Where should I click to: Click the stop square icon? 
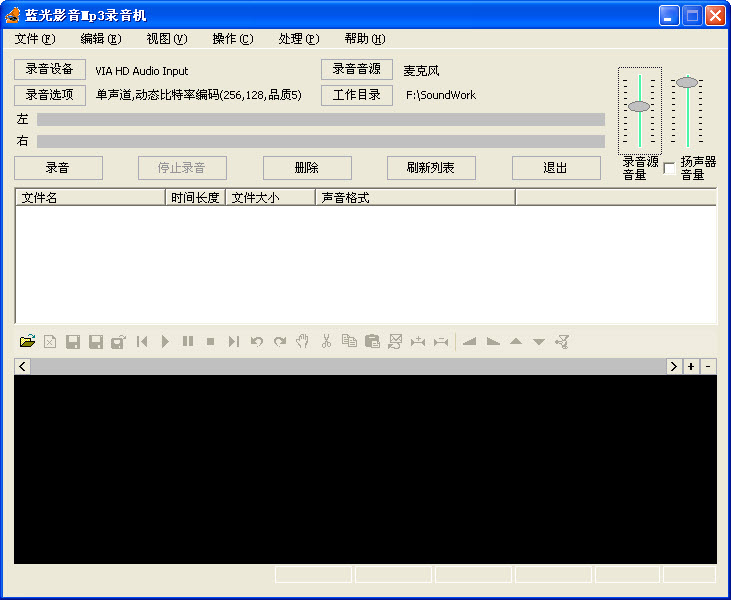tap(211, 342)
